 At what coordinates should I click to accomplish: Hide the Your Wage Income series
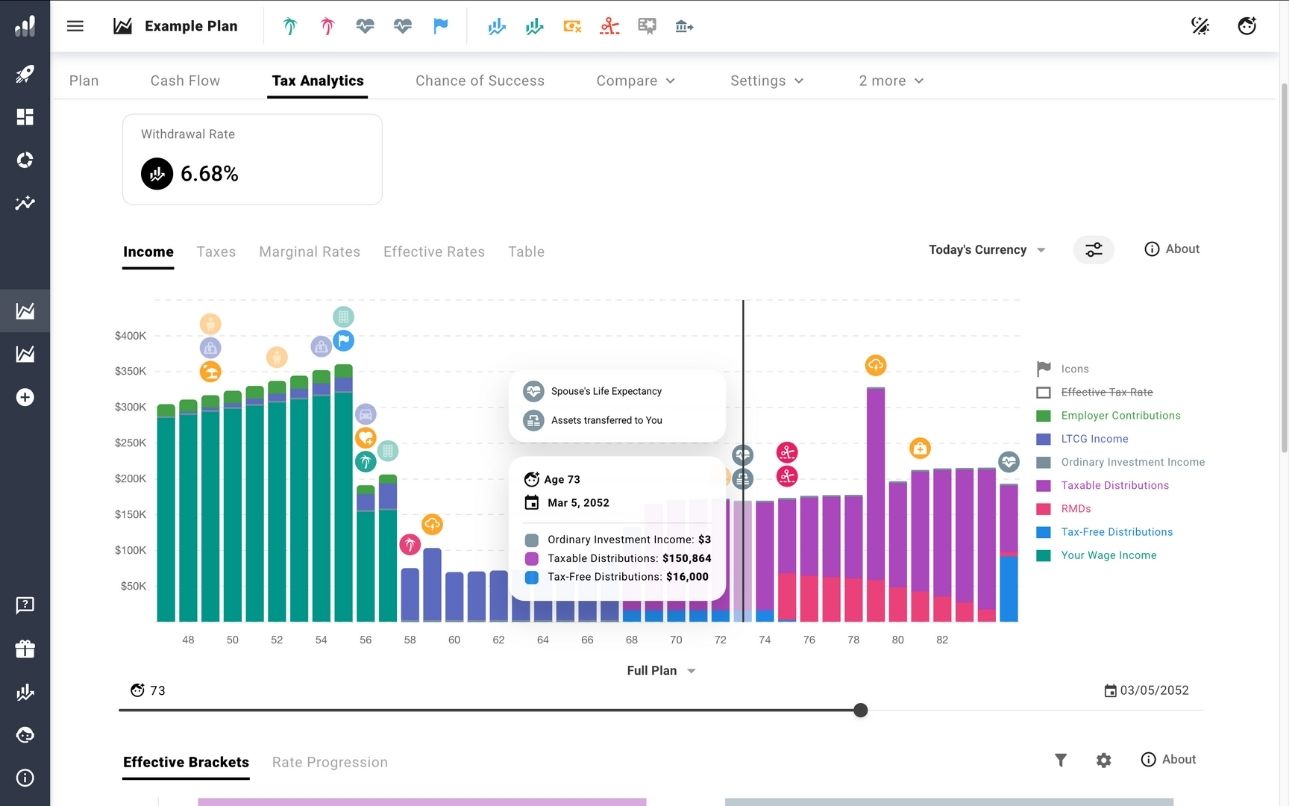[1108, 556]
